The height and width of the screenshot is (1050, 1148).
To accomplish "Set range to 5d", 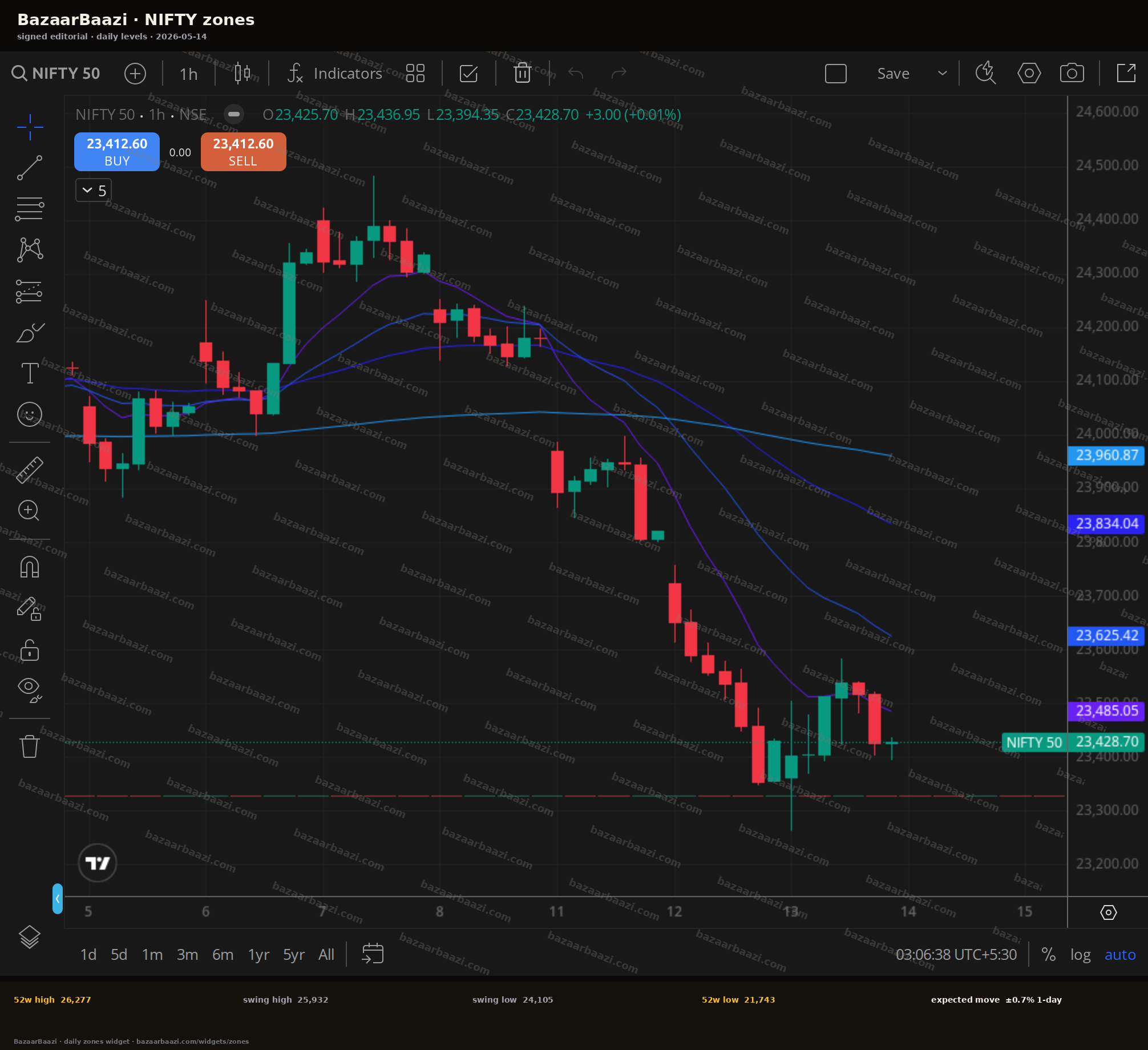I will click(119, 955).
